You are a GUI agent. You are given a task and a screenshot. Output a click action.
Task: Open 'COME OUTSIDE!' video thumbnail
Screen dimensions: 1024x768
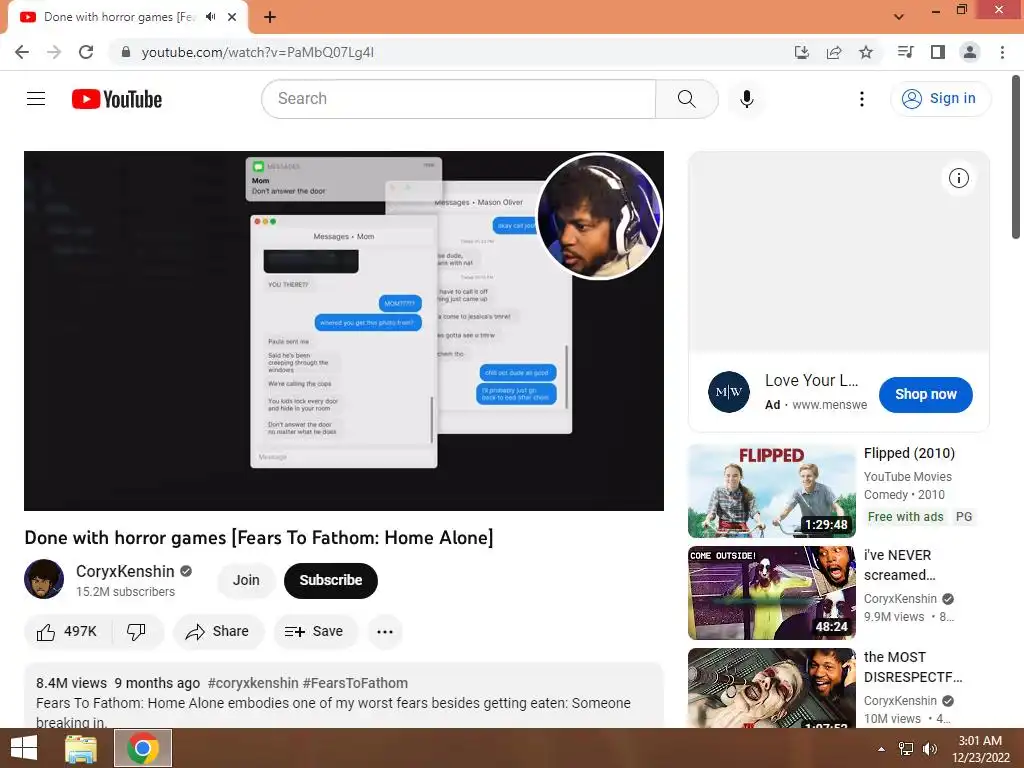click(x=771, y=593)
